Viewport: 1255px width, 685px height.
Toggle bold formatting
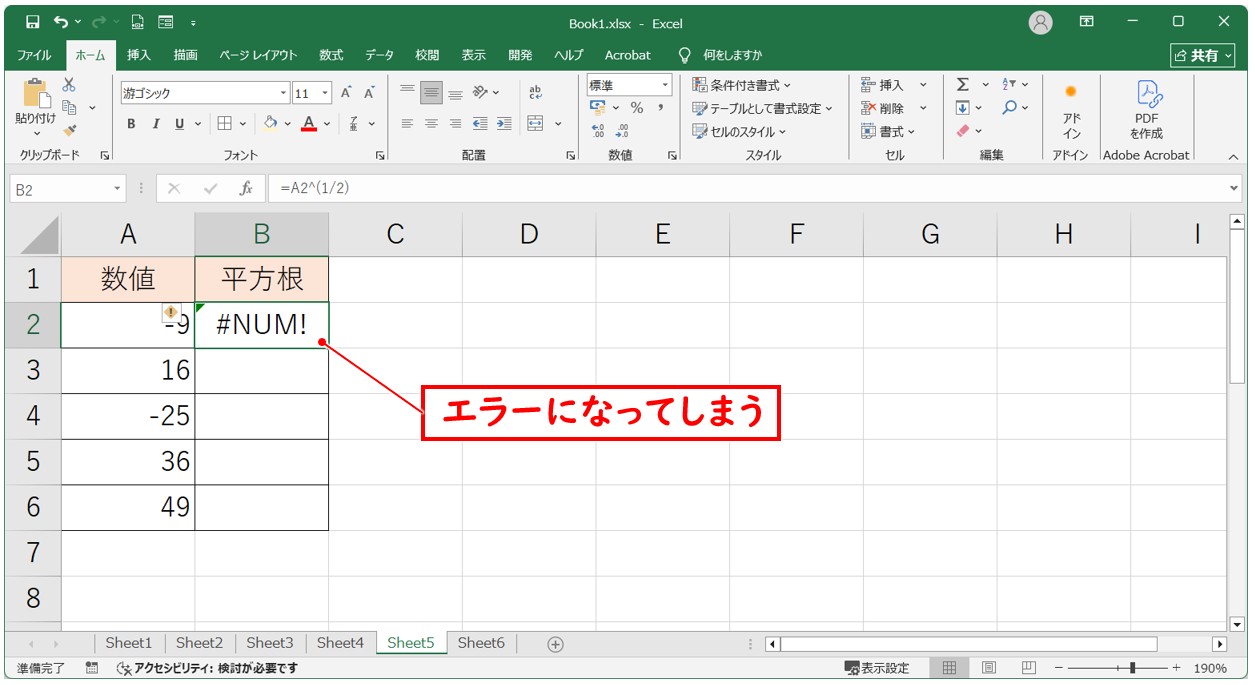point(131,123)
